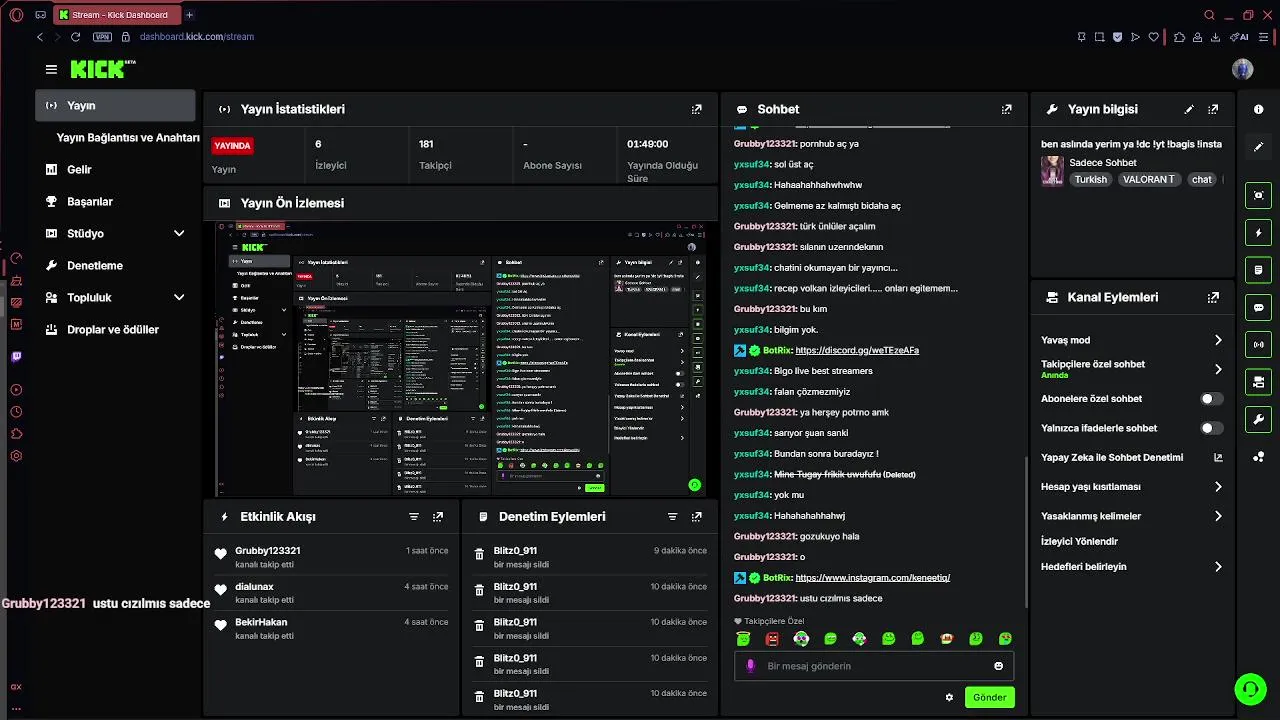Viewport: 1280px width, 720px height.
Task: Reload the page in browser toolbar
Action: [75, 37]
